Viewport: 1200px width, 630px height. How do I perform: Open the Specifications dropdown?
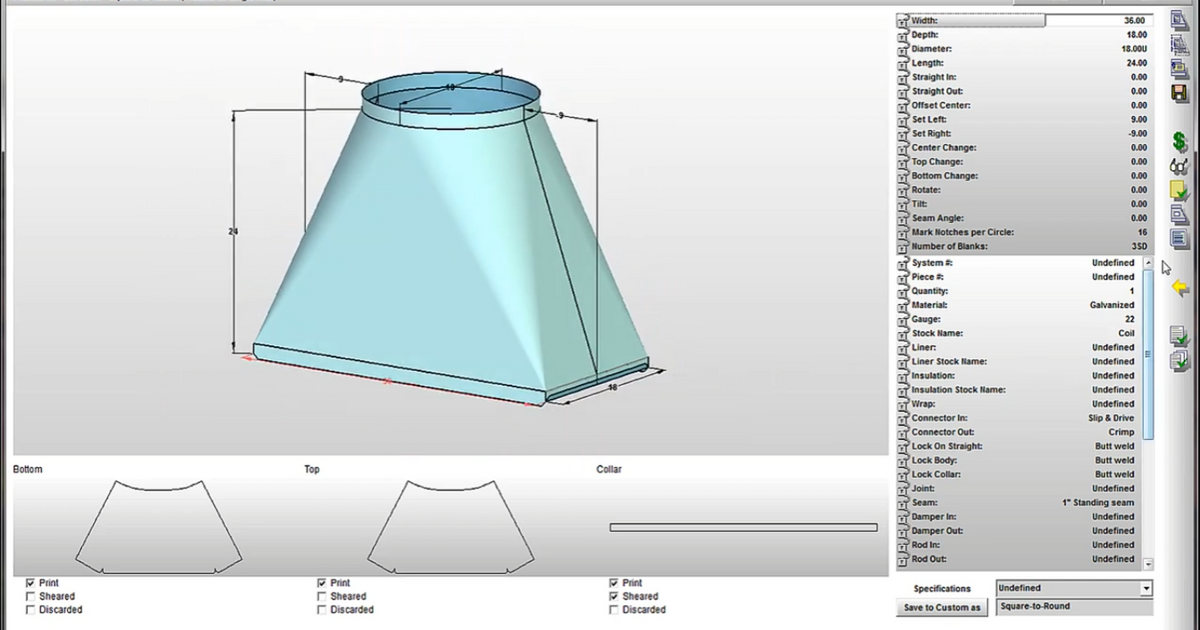point(1146,589)
